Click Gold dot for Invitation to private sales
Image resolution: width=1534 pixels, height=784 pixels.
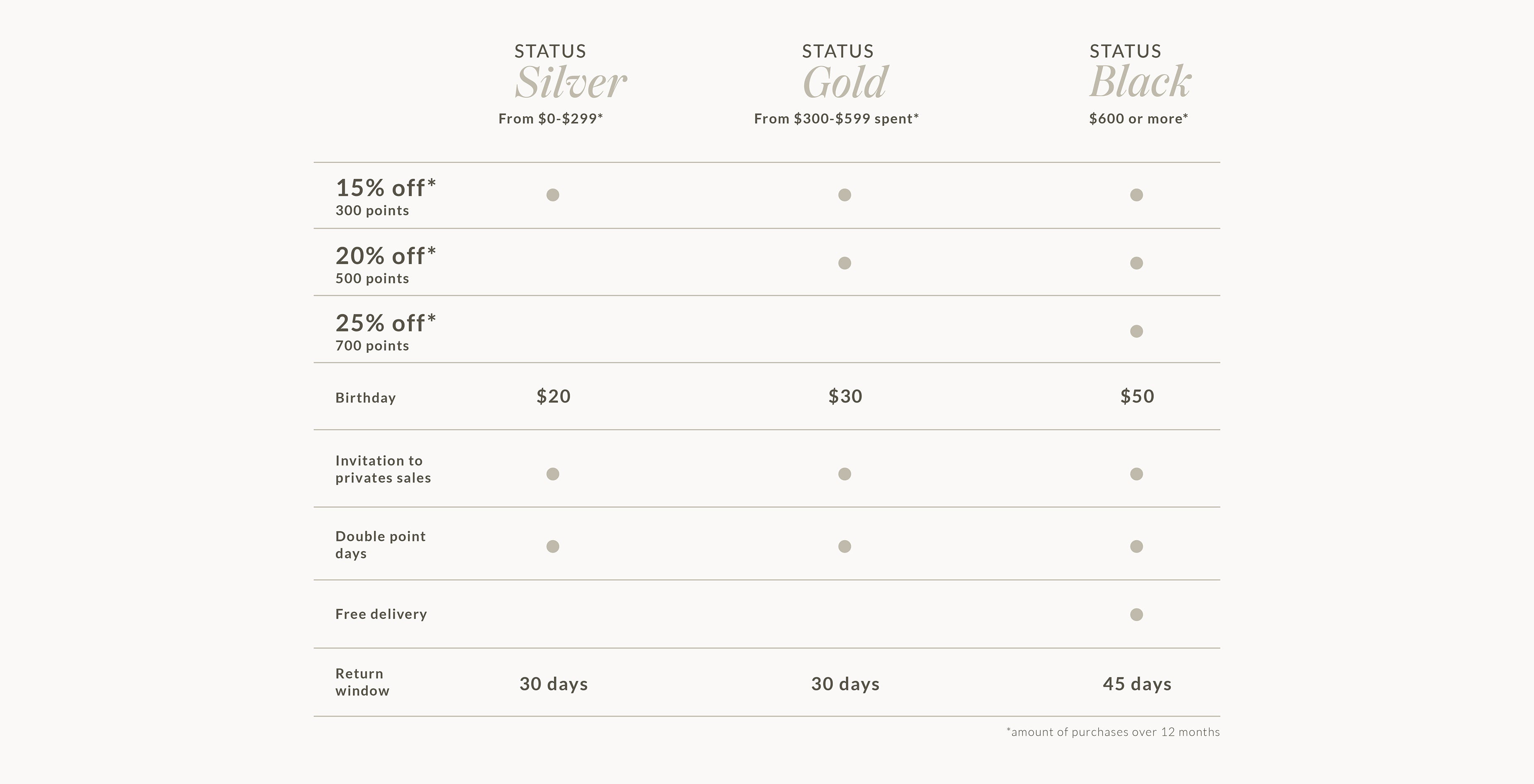845,474
